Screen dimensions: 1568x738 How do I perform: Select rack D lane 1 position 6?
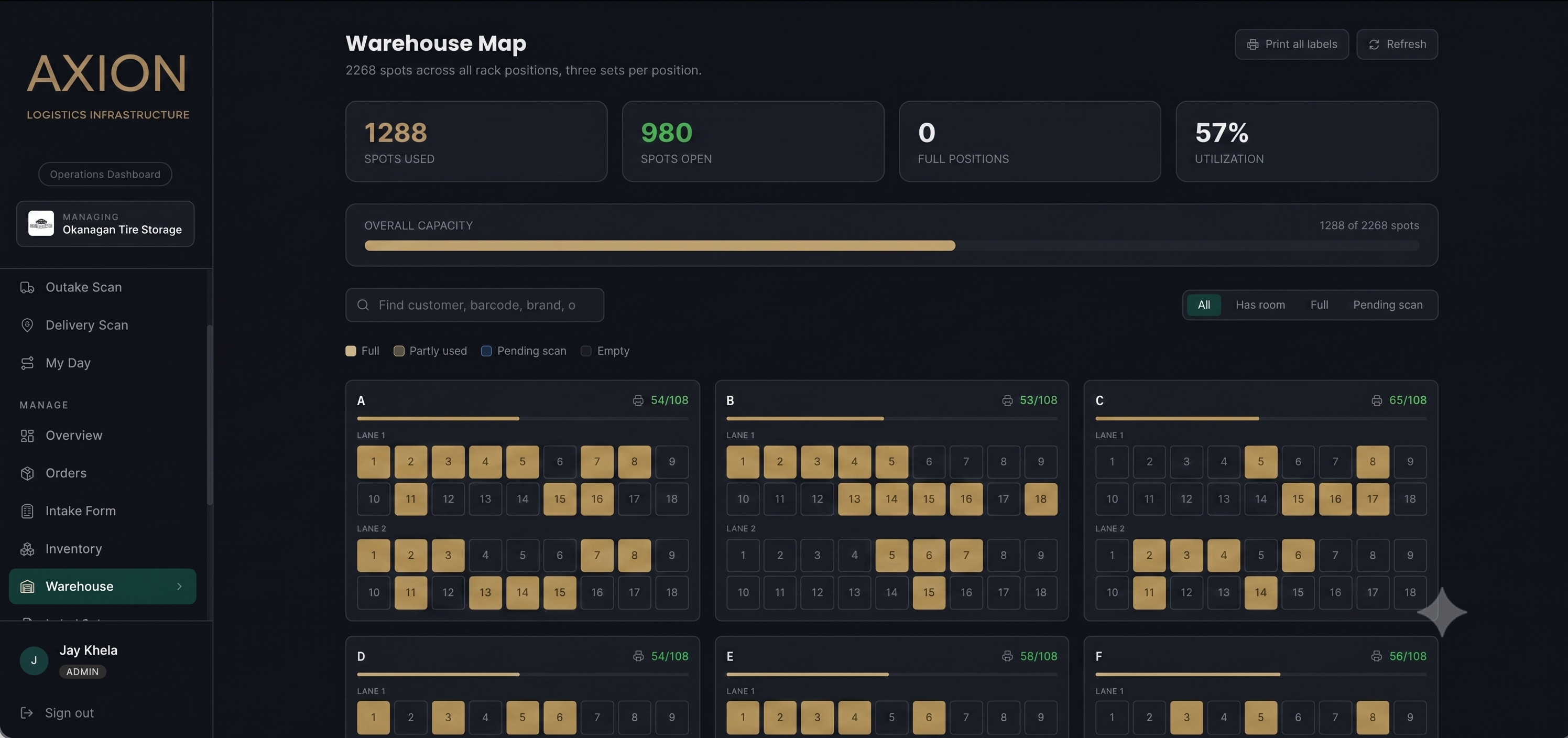tap(559, 718)
